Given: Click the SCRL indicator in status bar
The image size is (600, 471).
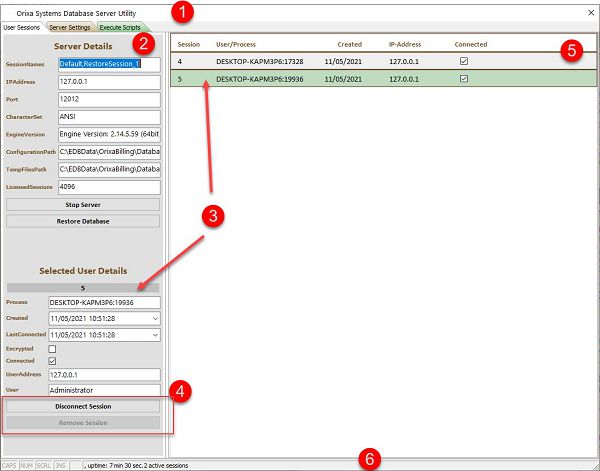Looking at the screenshot, I should (43, 466).
